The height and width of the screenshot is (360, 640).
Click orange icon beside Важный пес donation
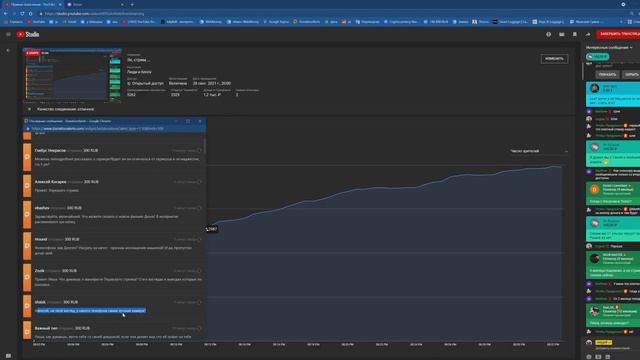tap(27, 331)
